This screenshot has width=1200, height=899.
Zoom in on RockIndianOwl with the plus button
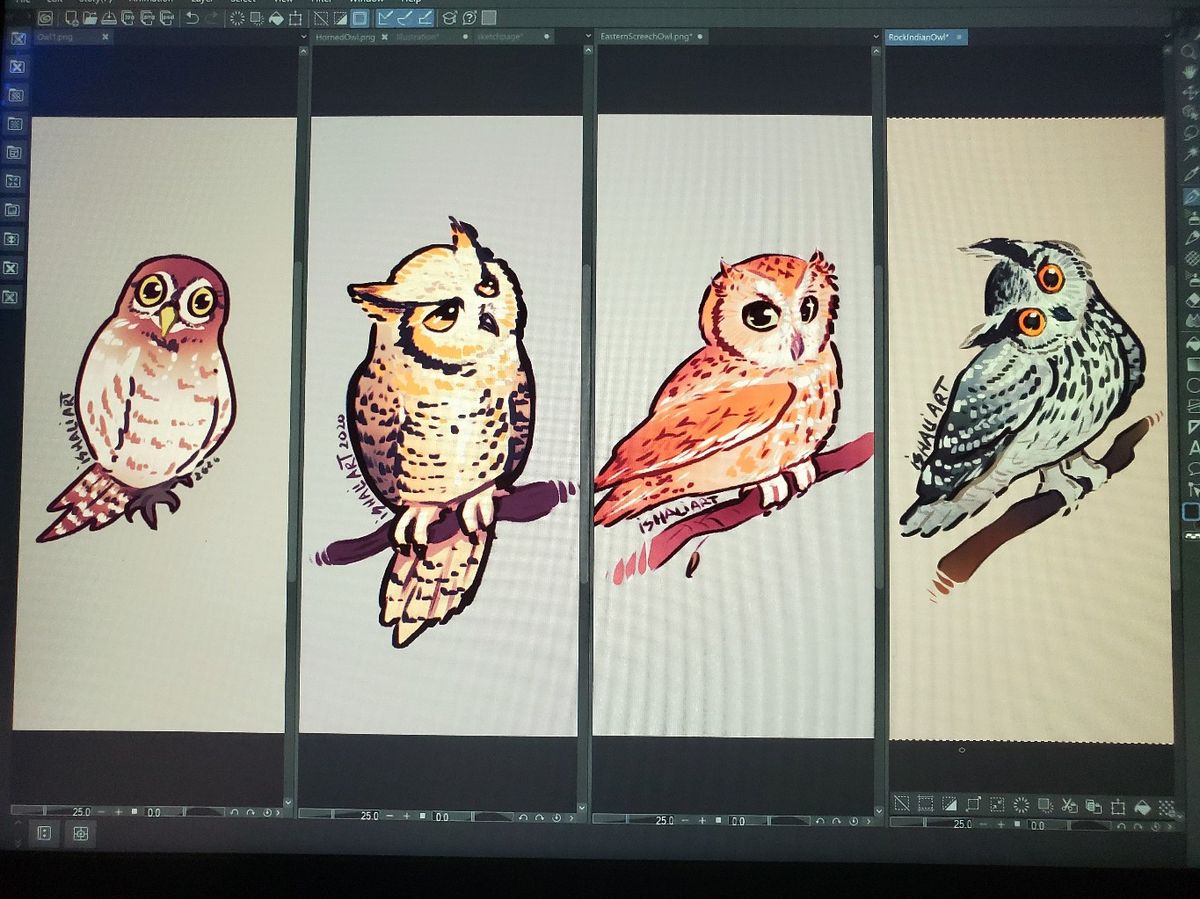(x=1001, y=825)
